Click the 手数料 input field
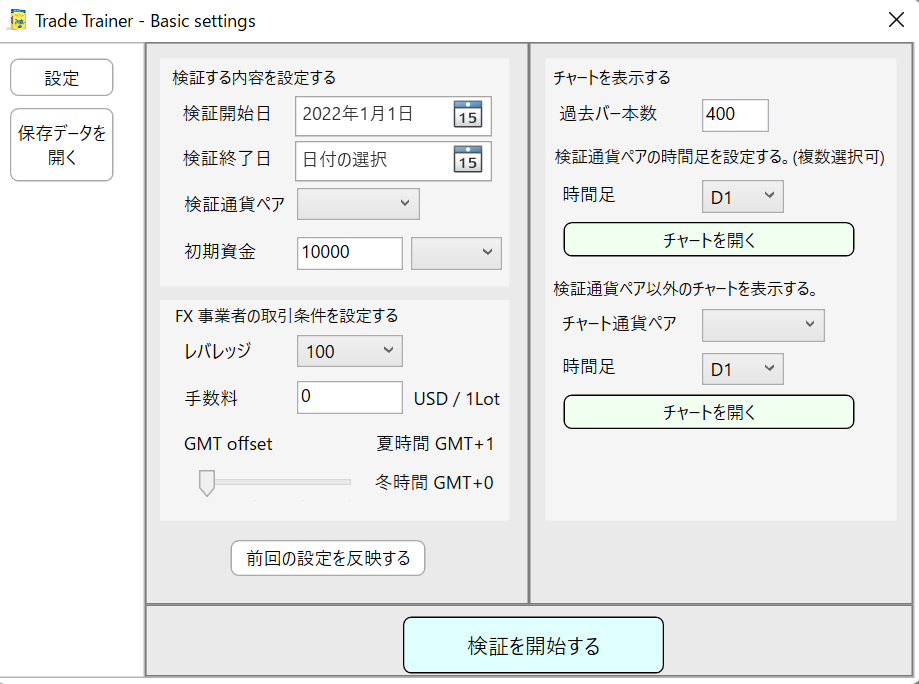The height and width of the screenshot is (684, 919). tap(350, 397)
